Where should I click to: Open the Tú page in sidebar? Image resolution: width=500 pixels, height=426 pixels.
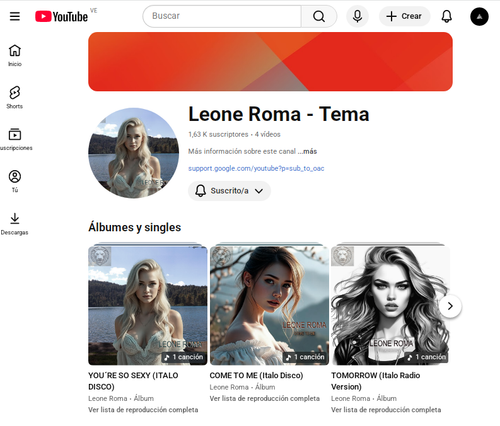click(15, 182)
